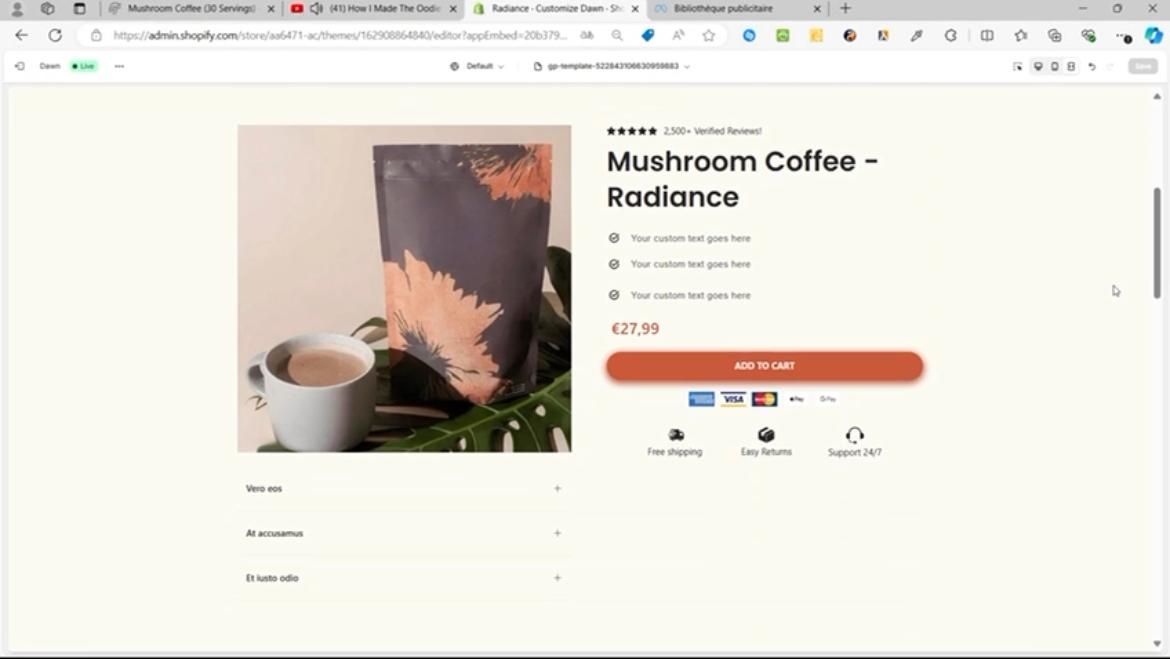The image size is (1170, 659).
Task: Open the workspaces icon
Action: [48, 9]
